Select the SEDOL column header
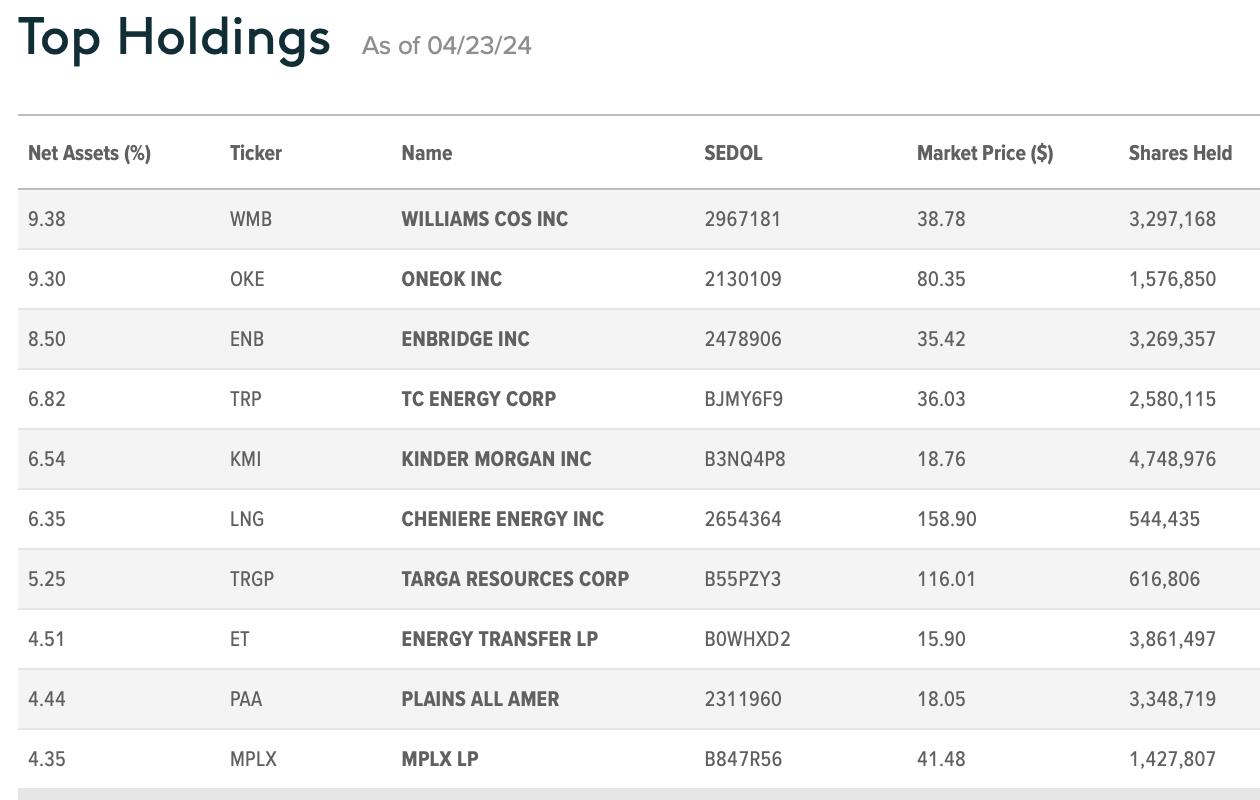 click(x=733, y=153)
